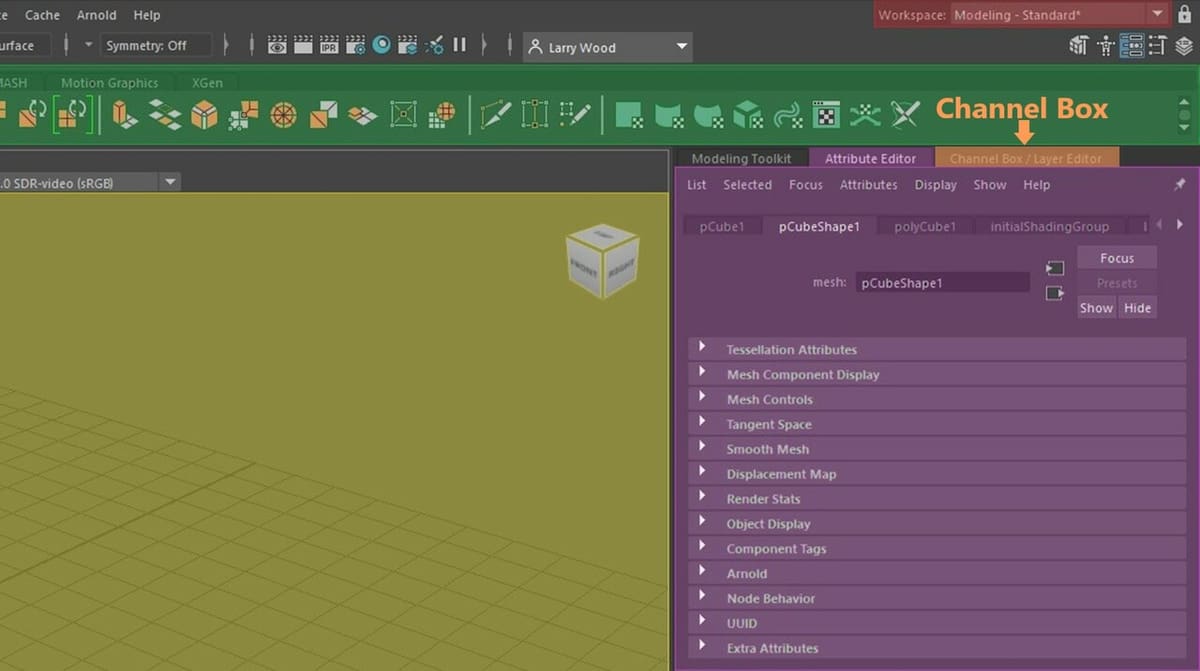Open the UV Editor checker window icon
The width and height of the screenshot is (1200, 671).
click(825, 115)
